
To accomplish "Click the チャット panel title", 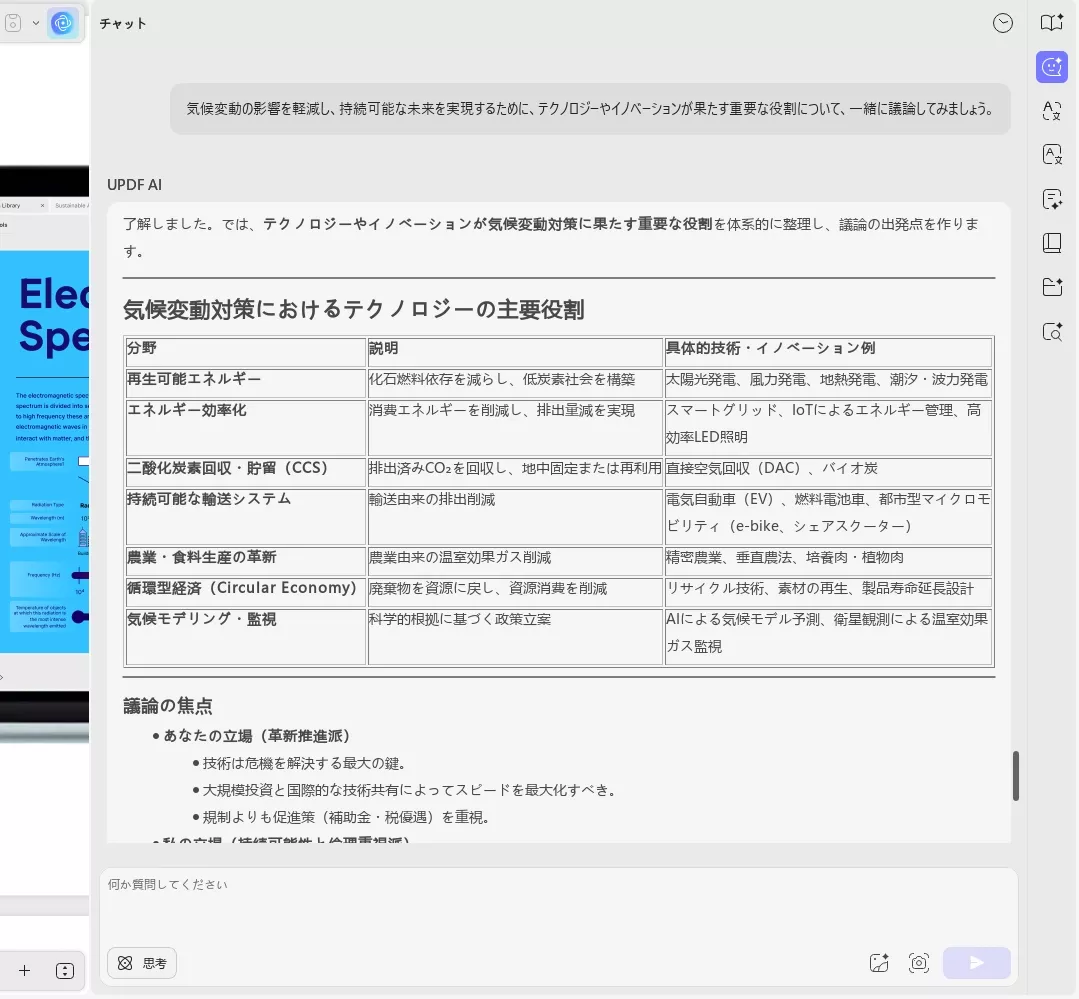I will 122,23.
